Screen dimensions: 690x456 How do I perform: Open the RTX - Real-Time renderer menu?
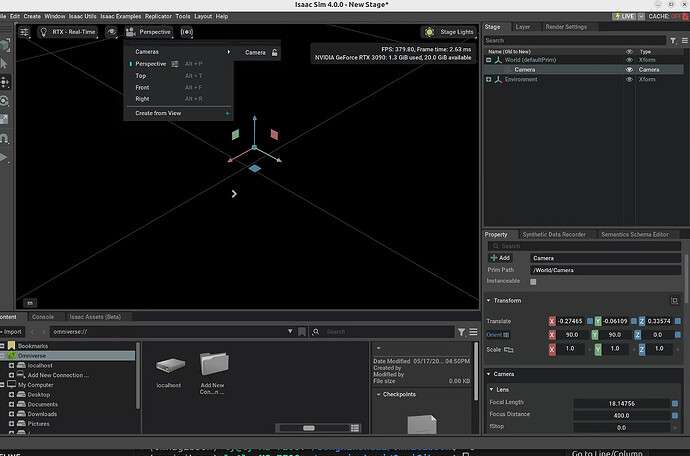[x=68, y=32]
